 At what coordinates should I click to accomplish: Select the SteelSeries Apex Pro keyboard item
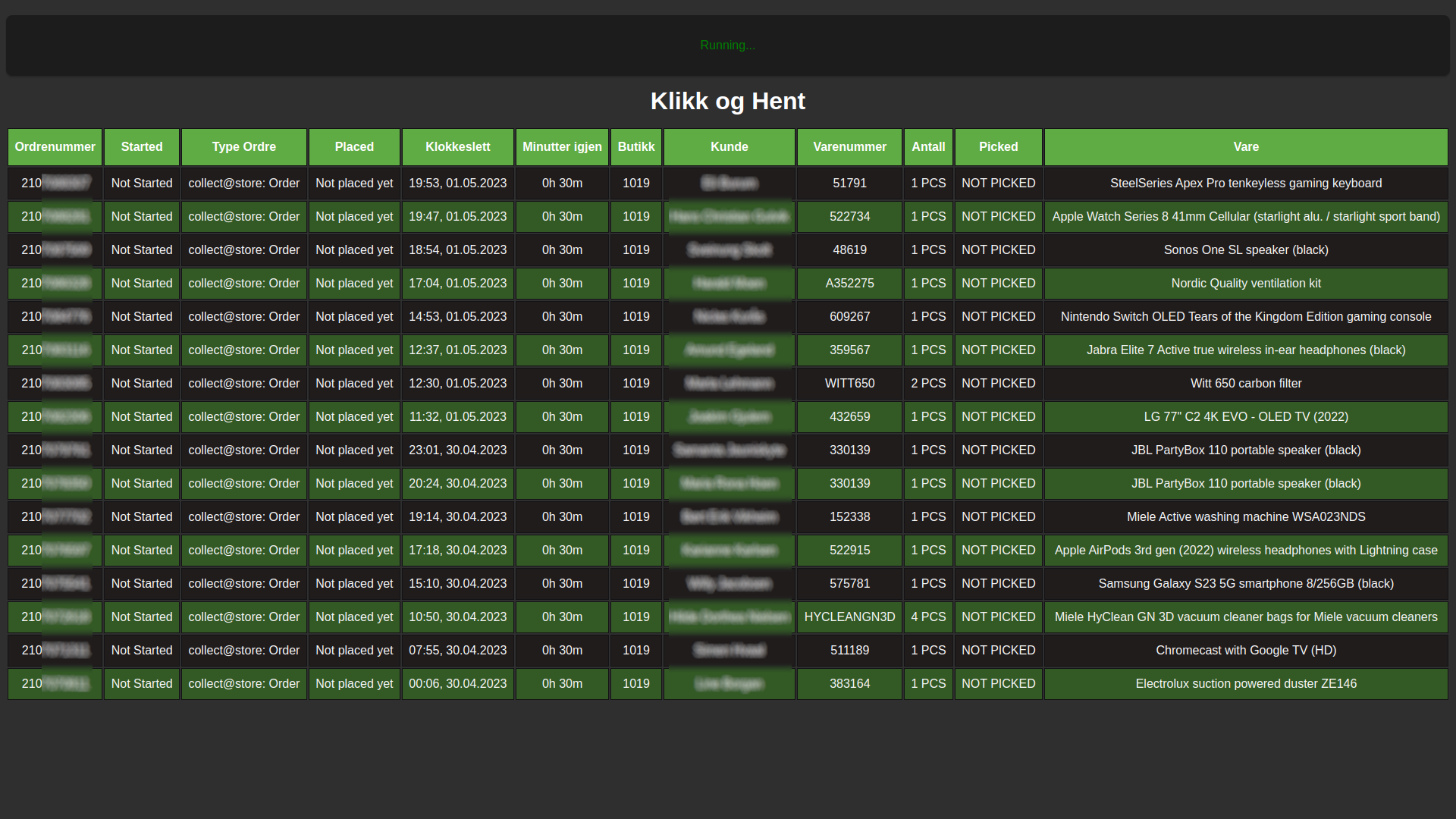(x=1246, y=184)
